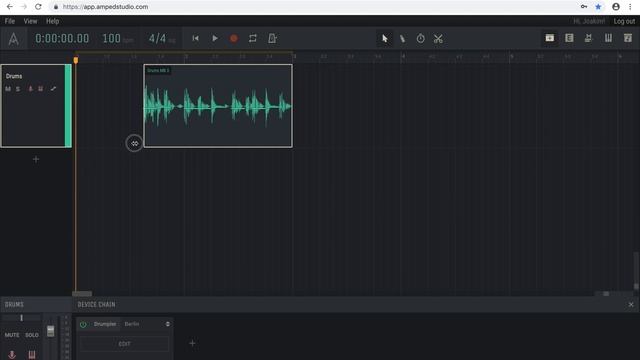Open the virtual piano keyboard icon
This screenshot has height=360, width=640.
click(608, 38)
